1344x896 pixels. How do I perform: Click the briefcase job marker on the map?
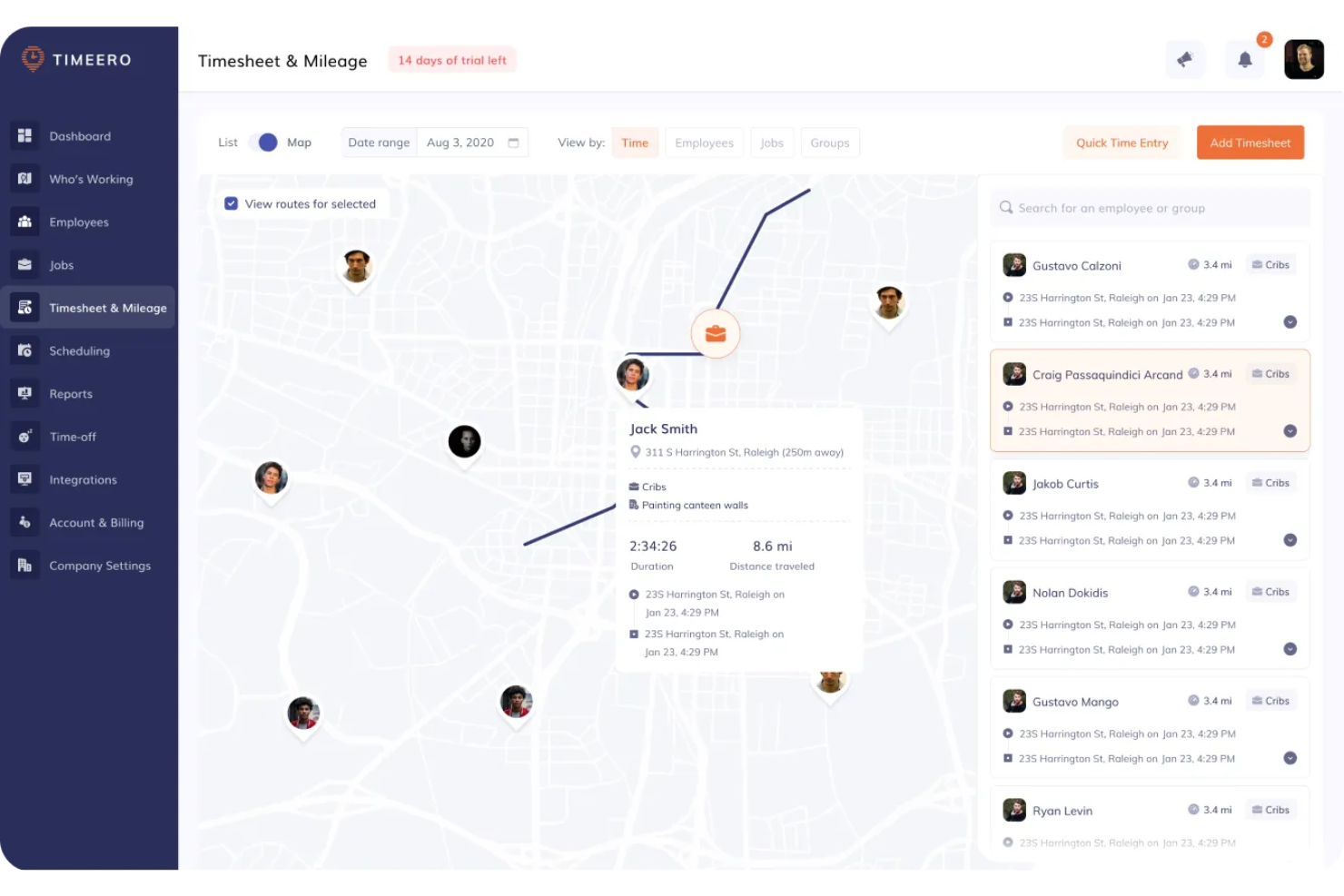point(716,333)
